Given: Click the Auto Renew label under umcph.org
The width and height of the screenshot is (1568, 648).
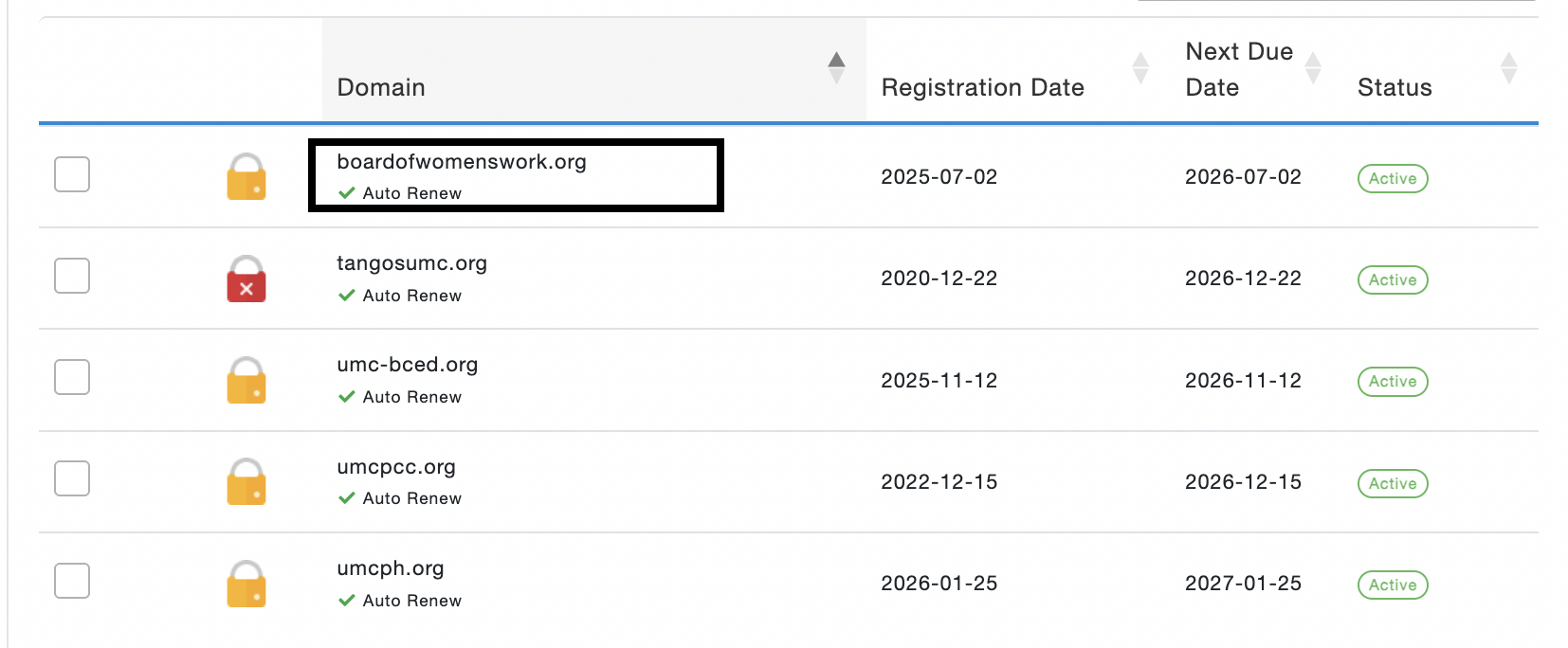Looking at the screenshot, I should point(411,601).
